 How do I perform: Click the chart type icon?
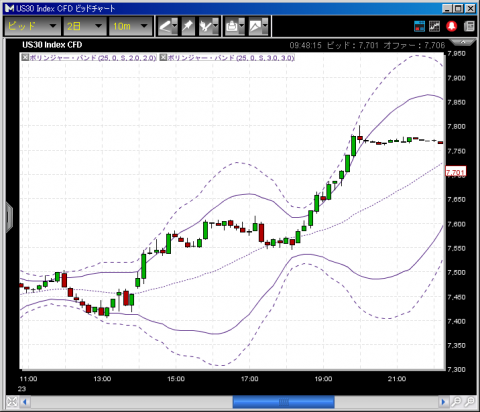[x=255, y=26]
